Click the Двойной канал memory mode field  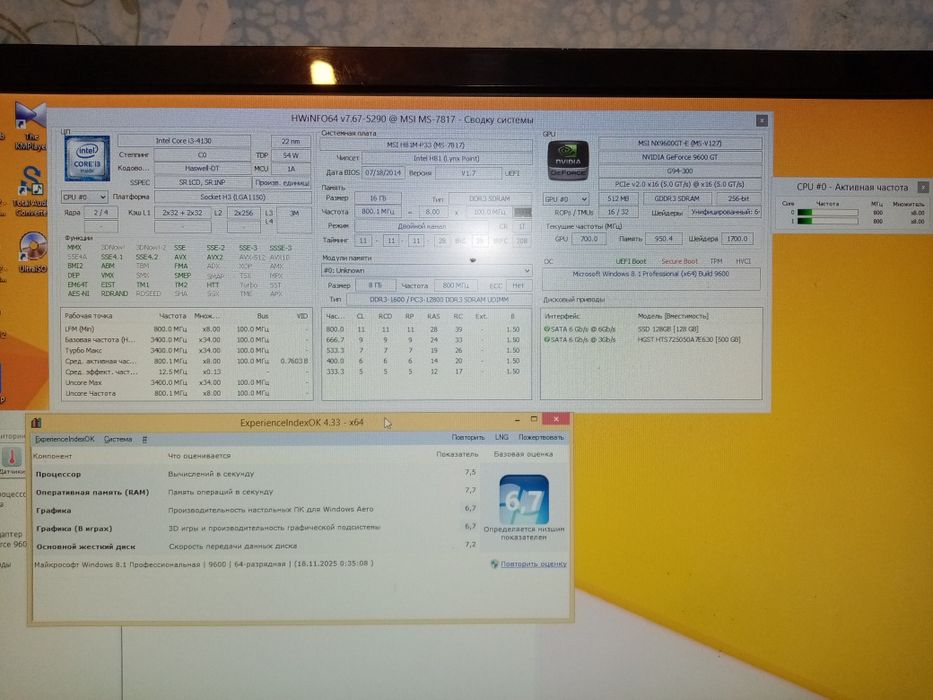point(421,226)
